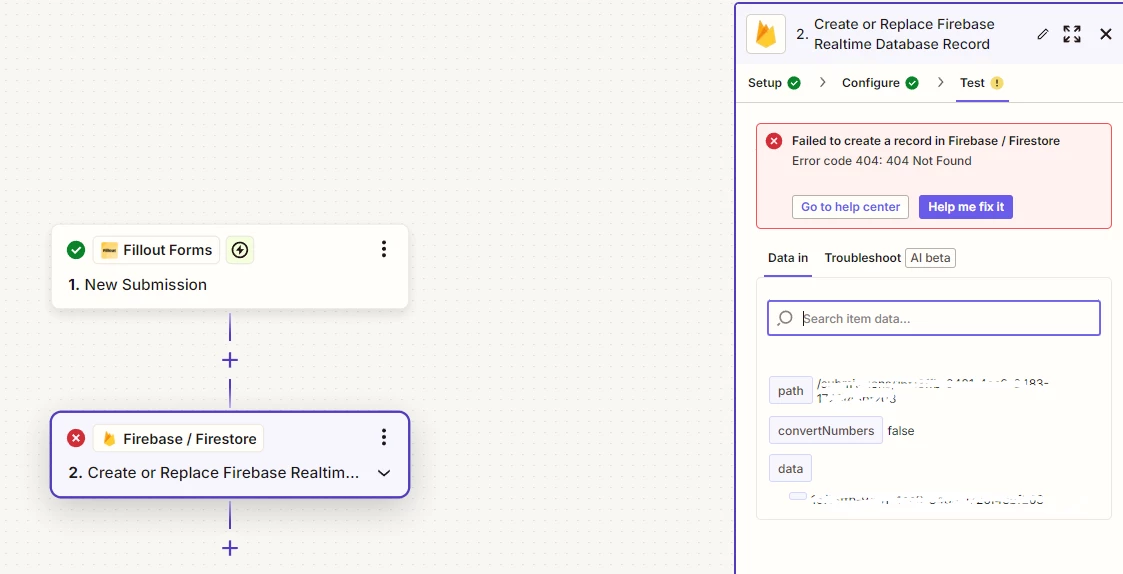Click green success checkmark on step 1
Viewport: 1123px width, 574px height.
click(76, 250)
